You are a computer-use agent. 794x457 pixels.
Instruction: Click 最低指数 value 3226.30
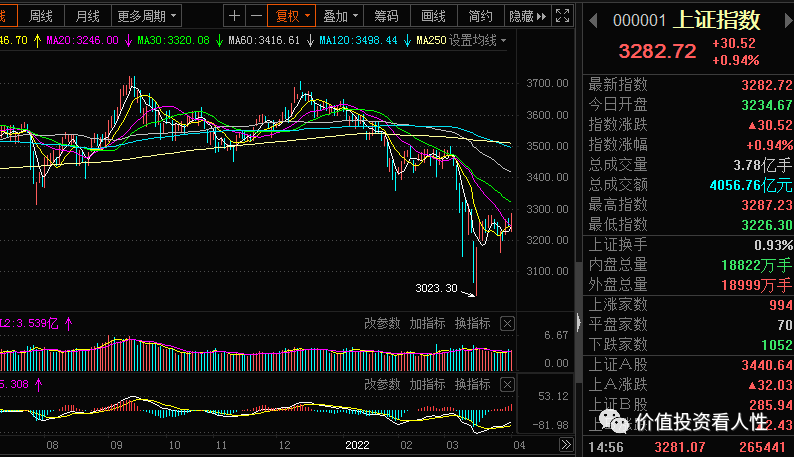[x=767, y=225]
